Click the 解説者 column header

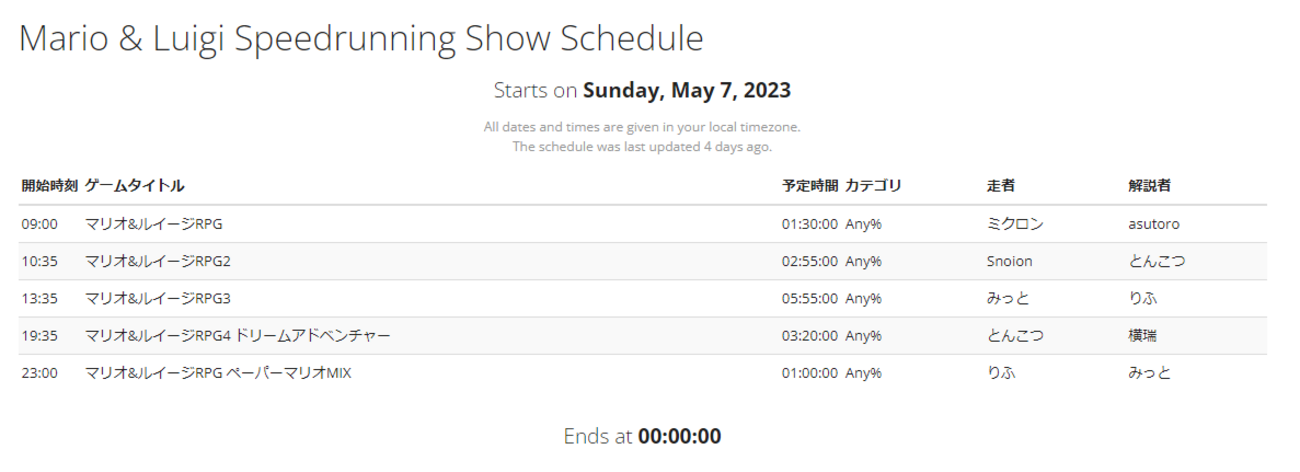pyautogui.click(x=1150, y=186)
